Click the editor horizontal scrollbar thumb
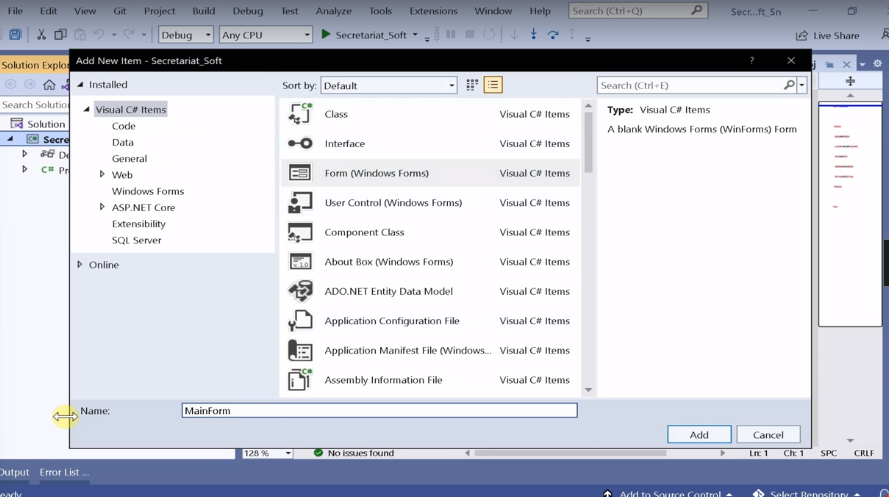The height and width of the screenshot is (497, 889). pyautogui.click(x=570, y=453)
